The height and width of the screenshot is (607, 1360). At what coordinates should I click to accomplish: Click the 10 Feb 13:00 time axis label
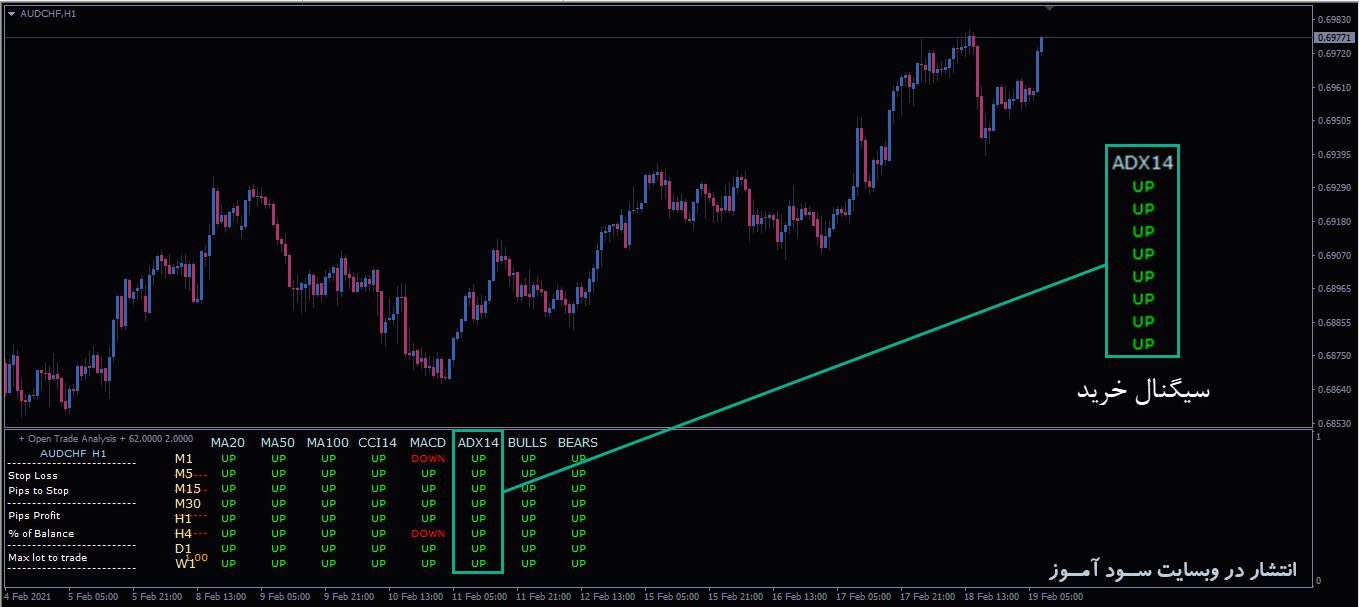[415, 597]
